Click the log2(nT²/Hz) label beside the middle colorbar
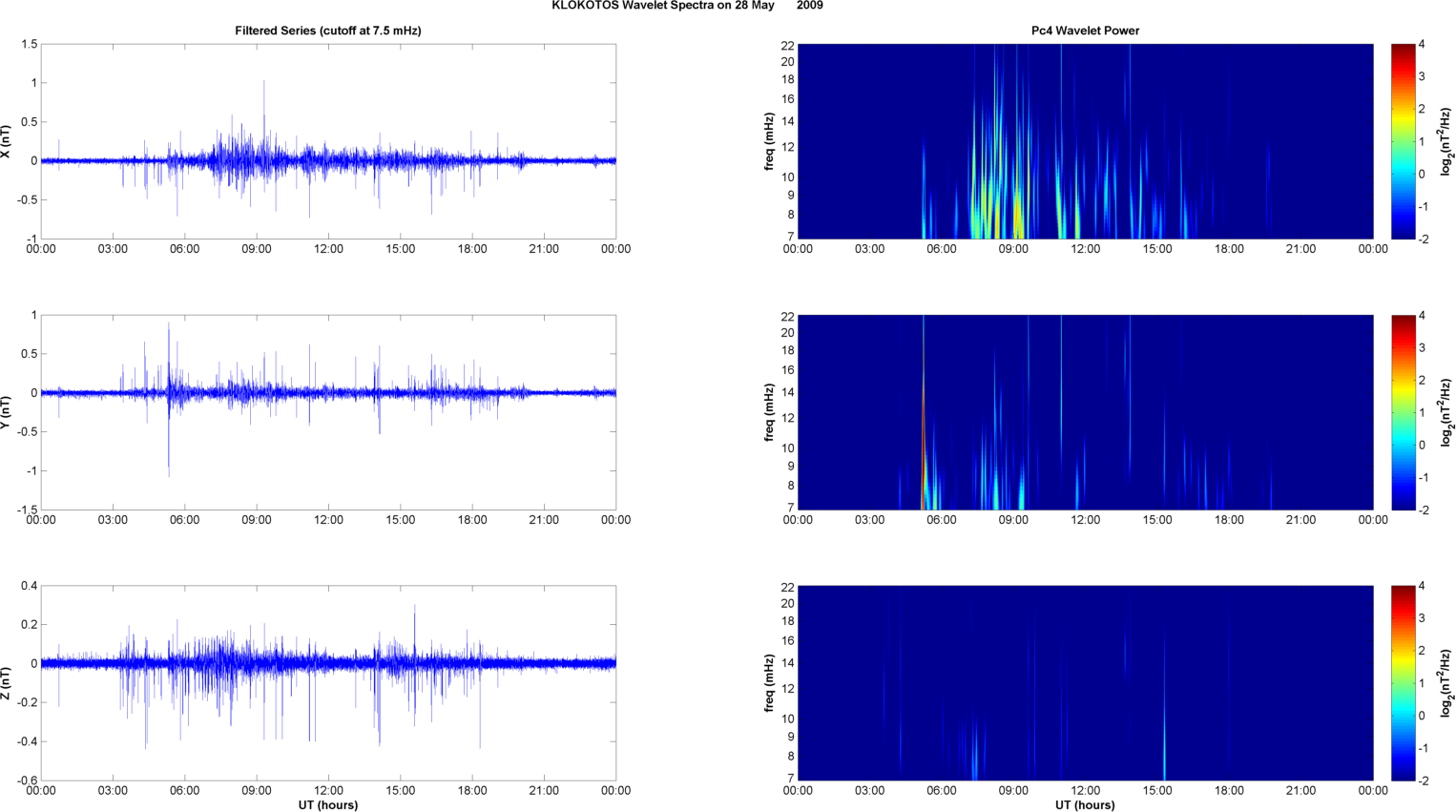 coord(1446,412)
